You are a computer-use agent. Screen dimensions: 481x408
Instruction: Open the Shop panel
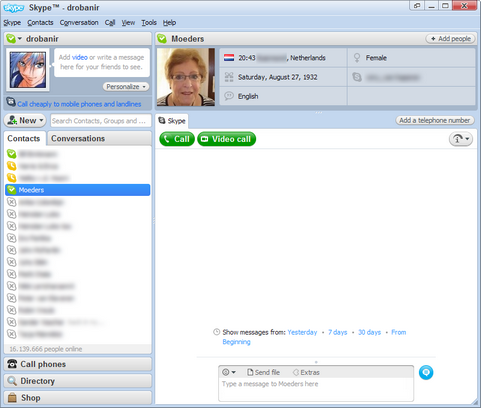coord(78,398)
